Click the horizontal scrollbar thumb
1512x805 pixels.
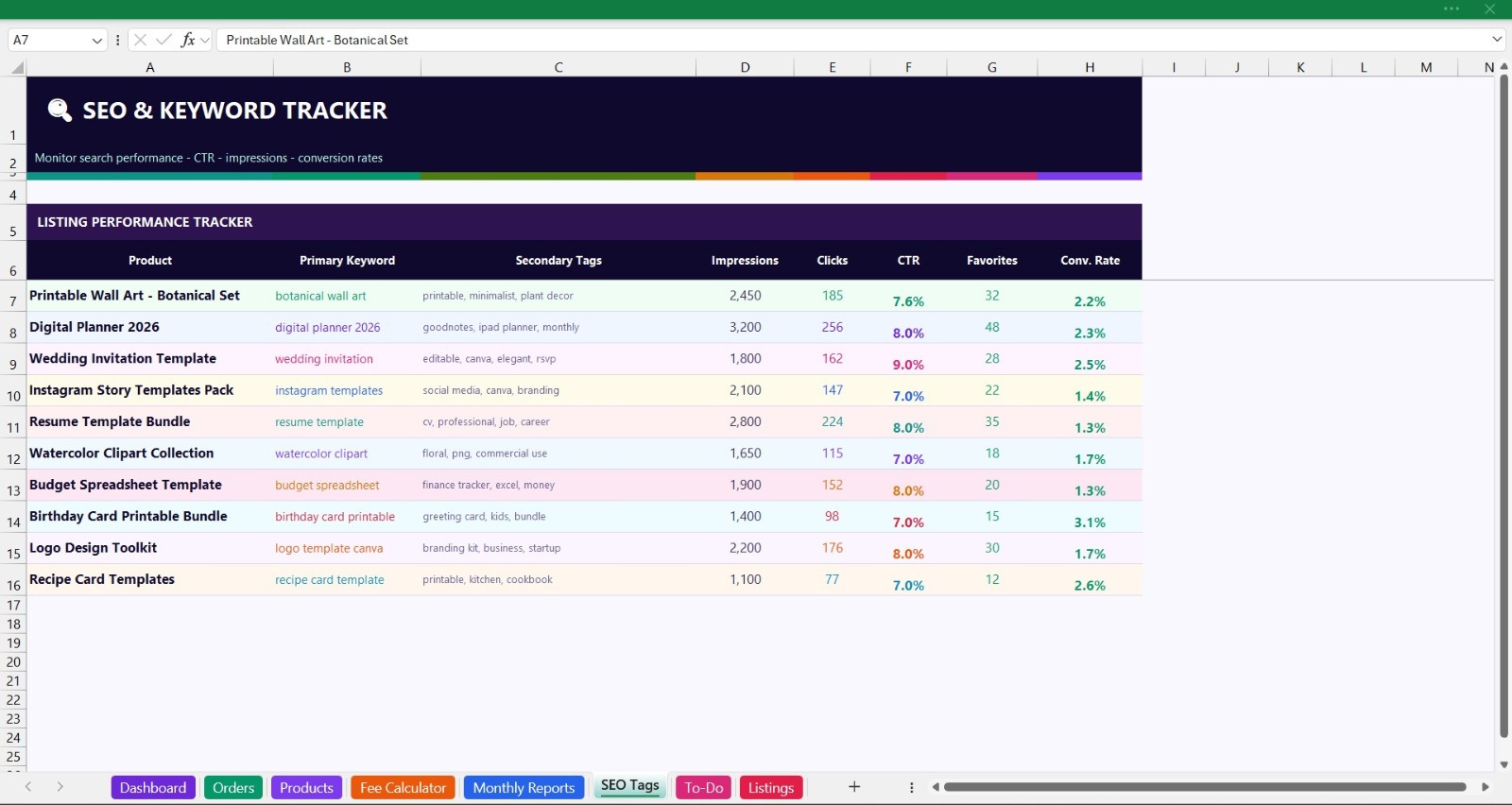tap(1205, 787)
